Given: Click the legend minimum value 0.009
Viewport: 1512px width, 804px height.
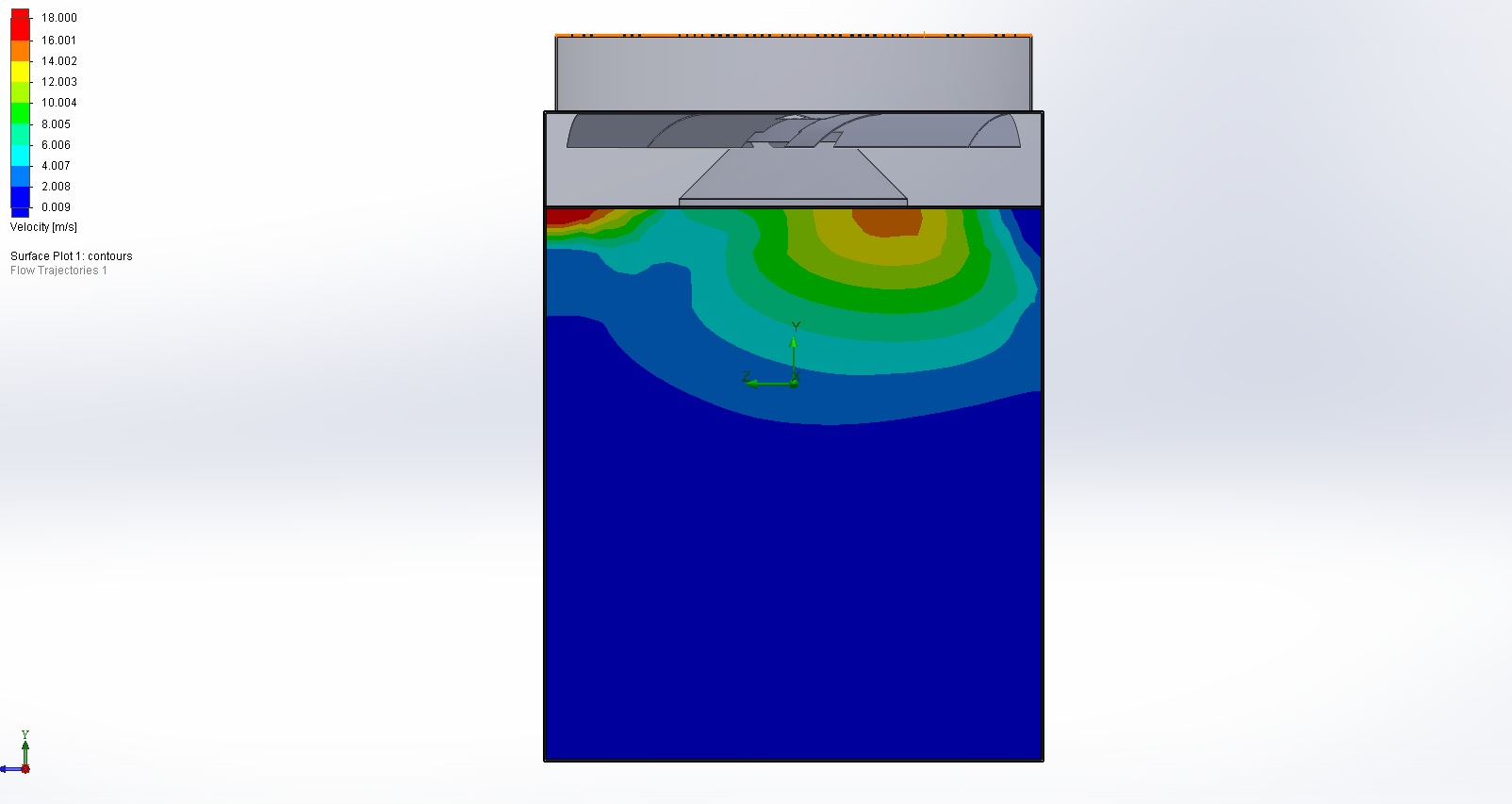Looking at the screenshot, I should (56, 207).
